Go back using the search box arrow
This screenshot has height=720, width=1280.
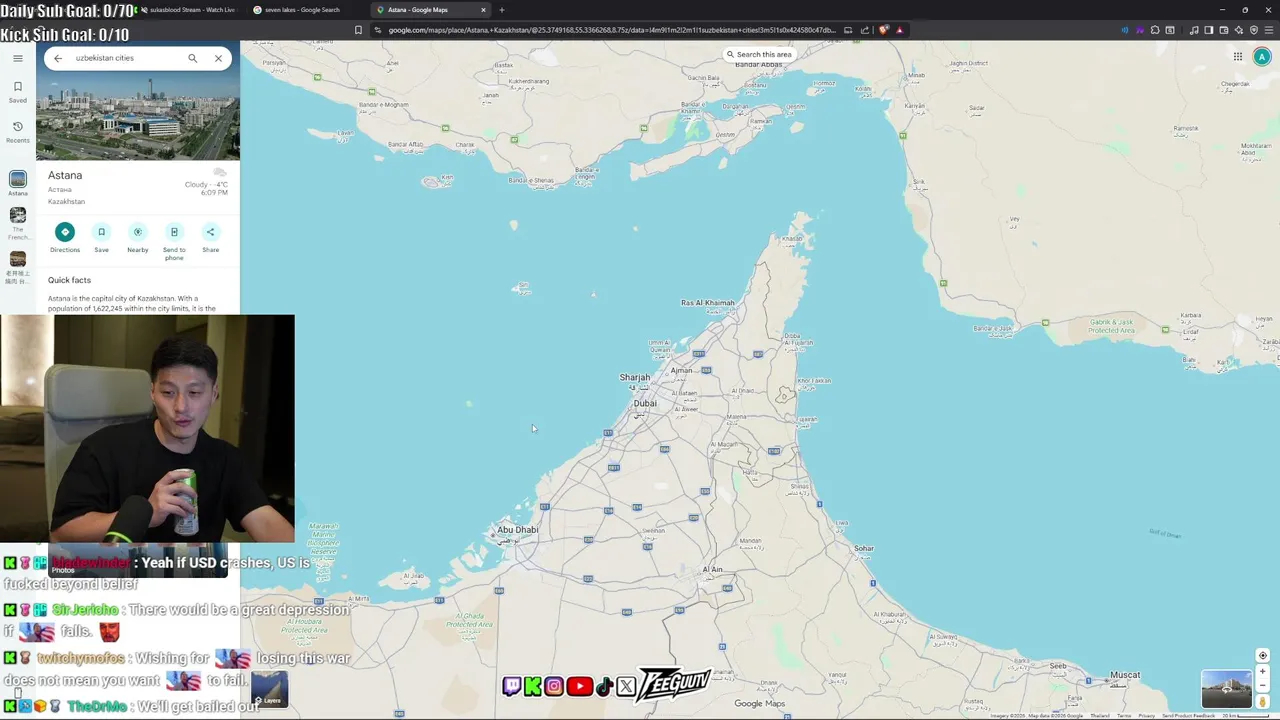click(x=58, y=58)
